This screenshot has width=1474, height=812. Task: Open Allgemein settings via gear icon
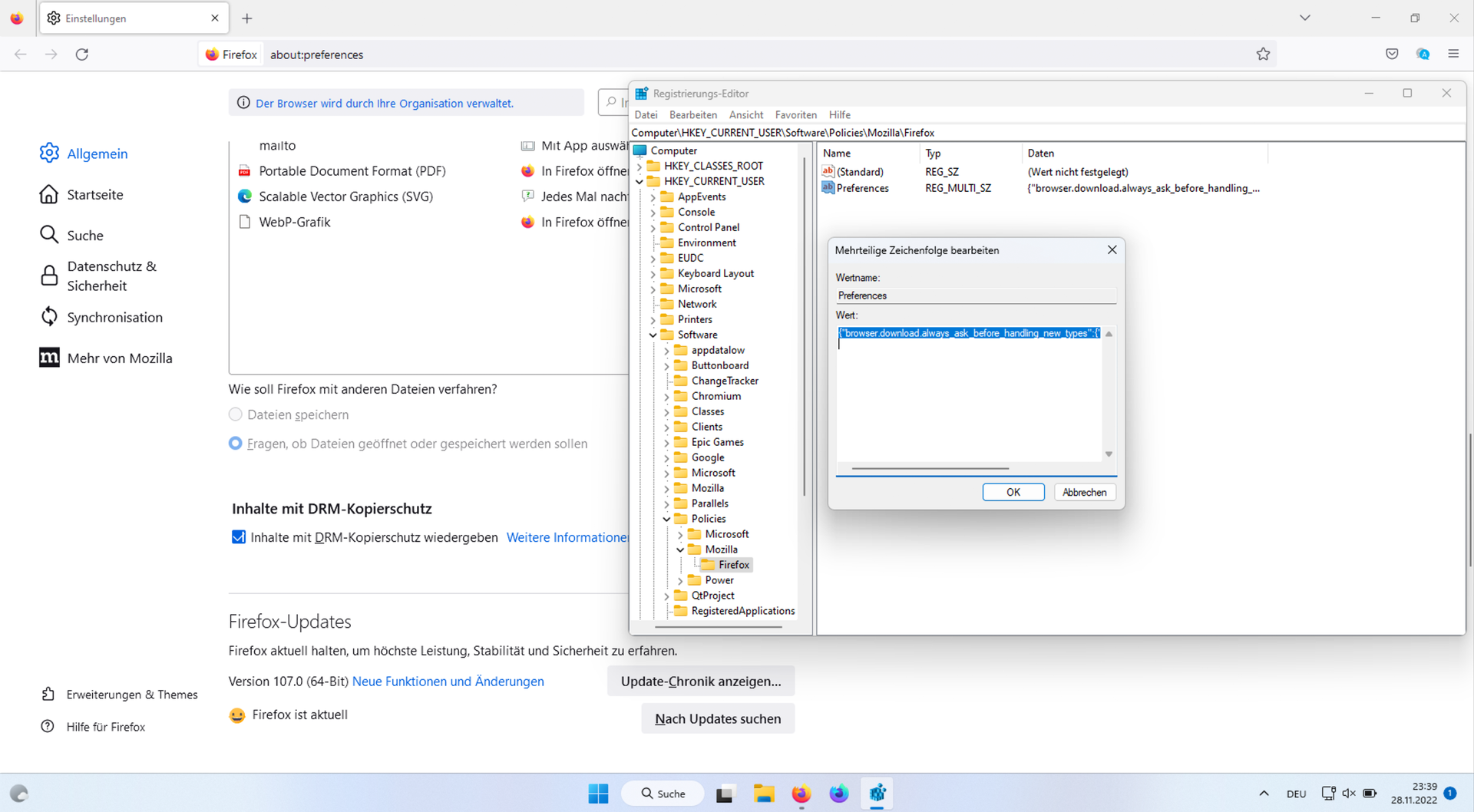49,153
